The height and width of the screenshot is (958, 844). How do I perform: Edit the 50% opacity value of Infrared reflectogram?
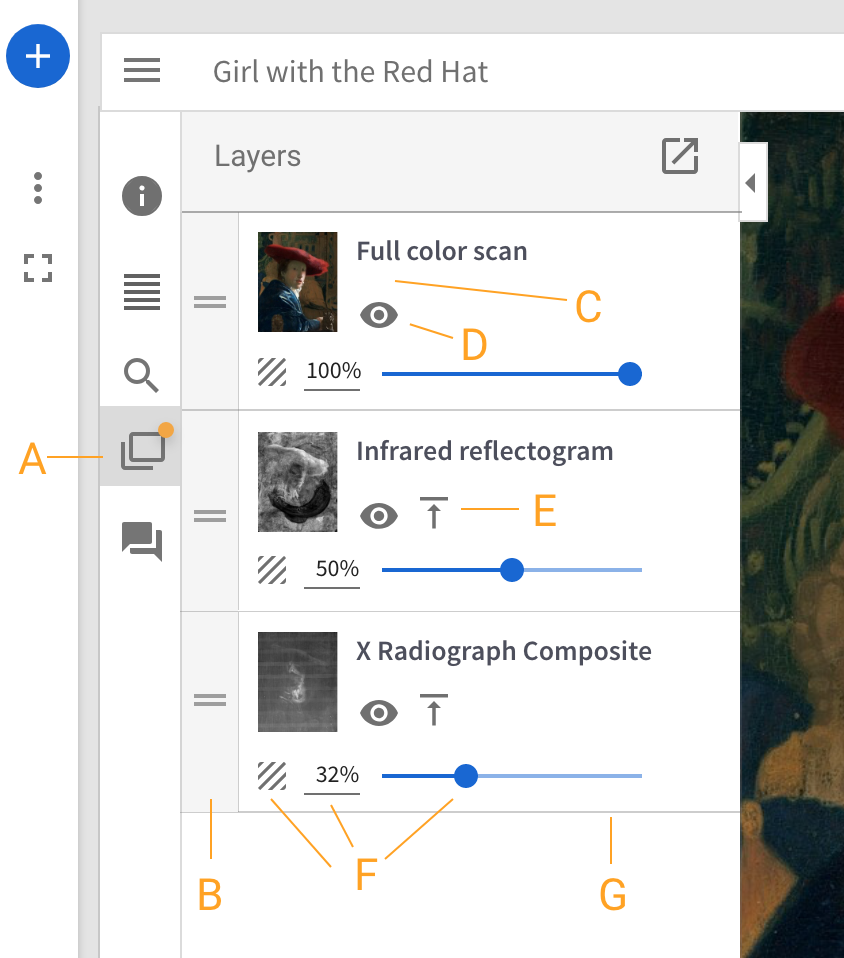[331, 567]
